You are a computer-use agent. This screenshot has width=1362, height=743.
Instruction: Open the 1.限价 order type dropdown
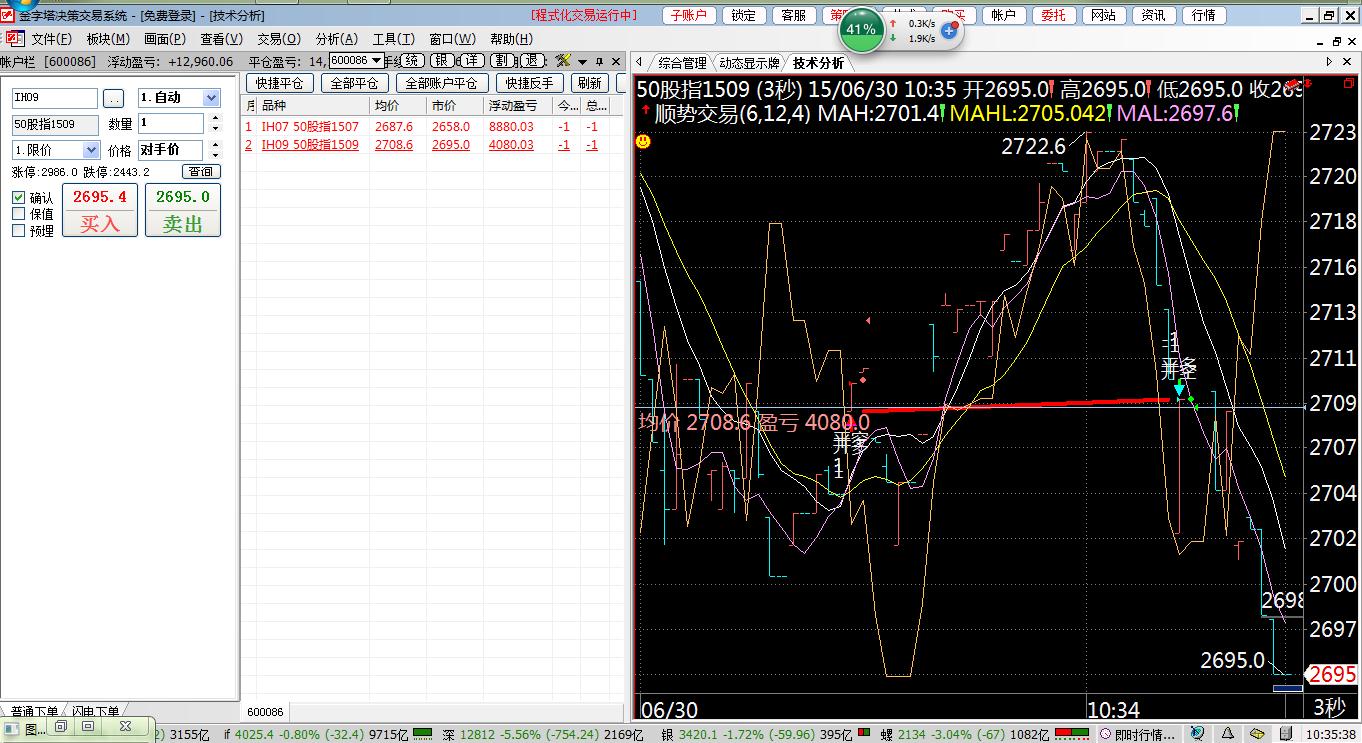[x=91, y=150]
